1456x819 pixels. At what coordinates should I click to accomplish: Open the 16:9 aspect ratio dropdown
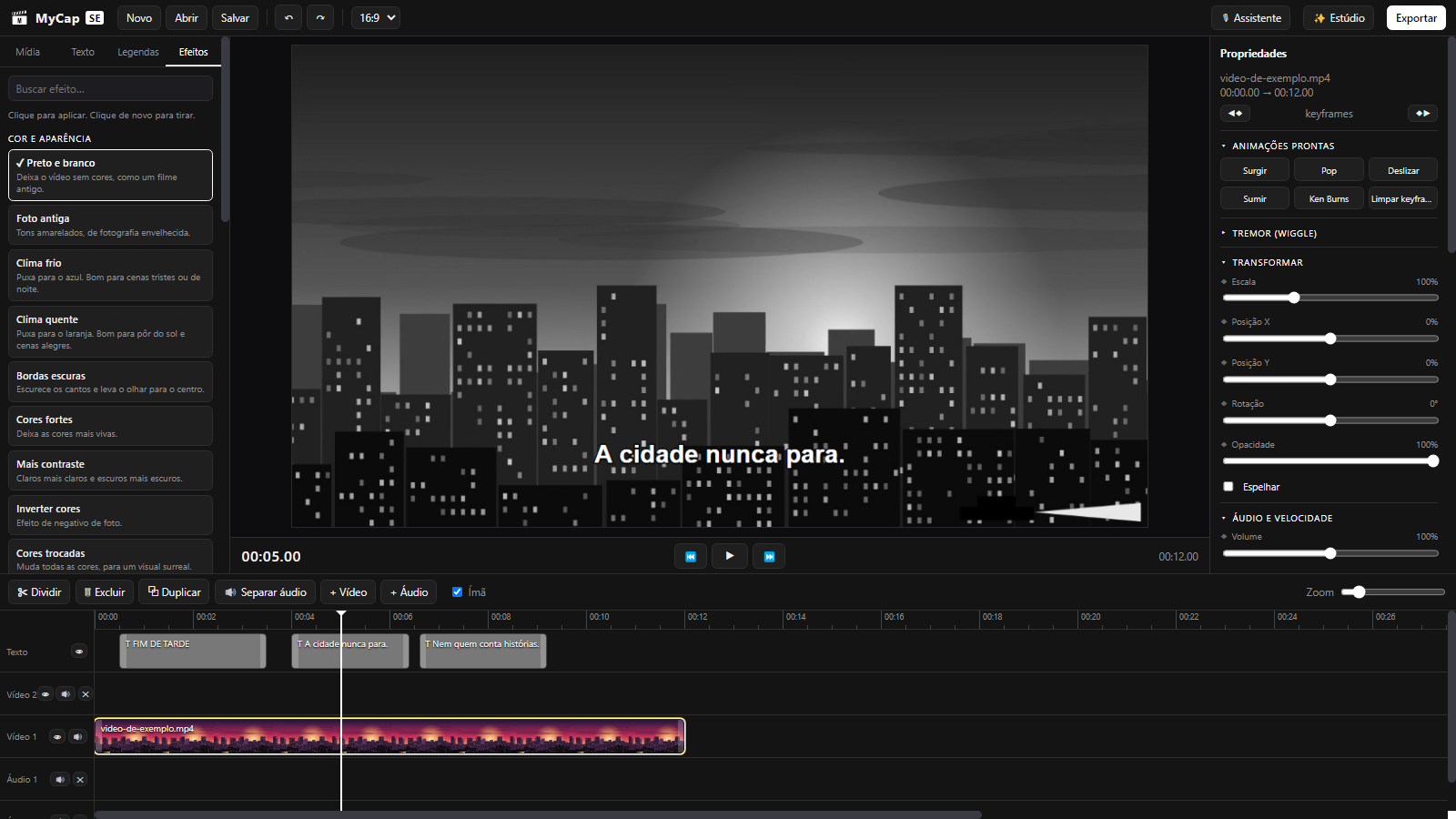(x=376, y=18)
